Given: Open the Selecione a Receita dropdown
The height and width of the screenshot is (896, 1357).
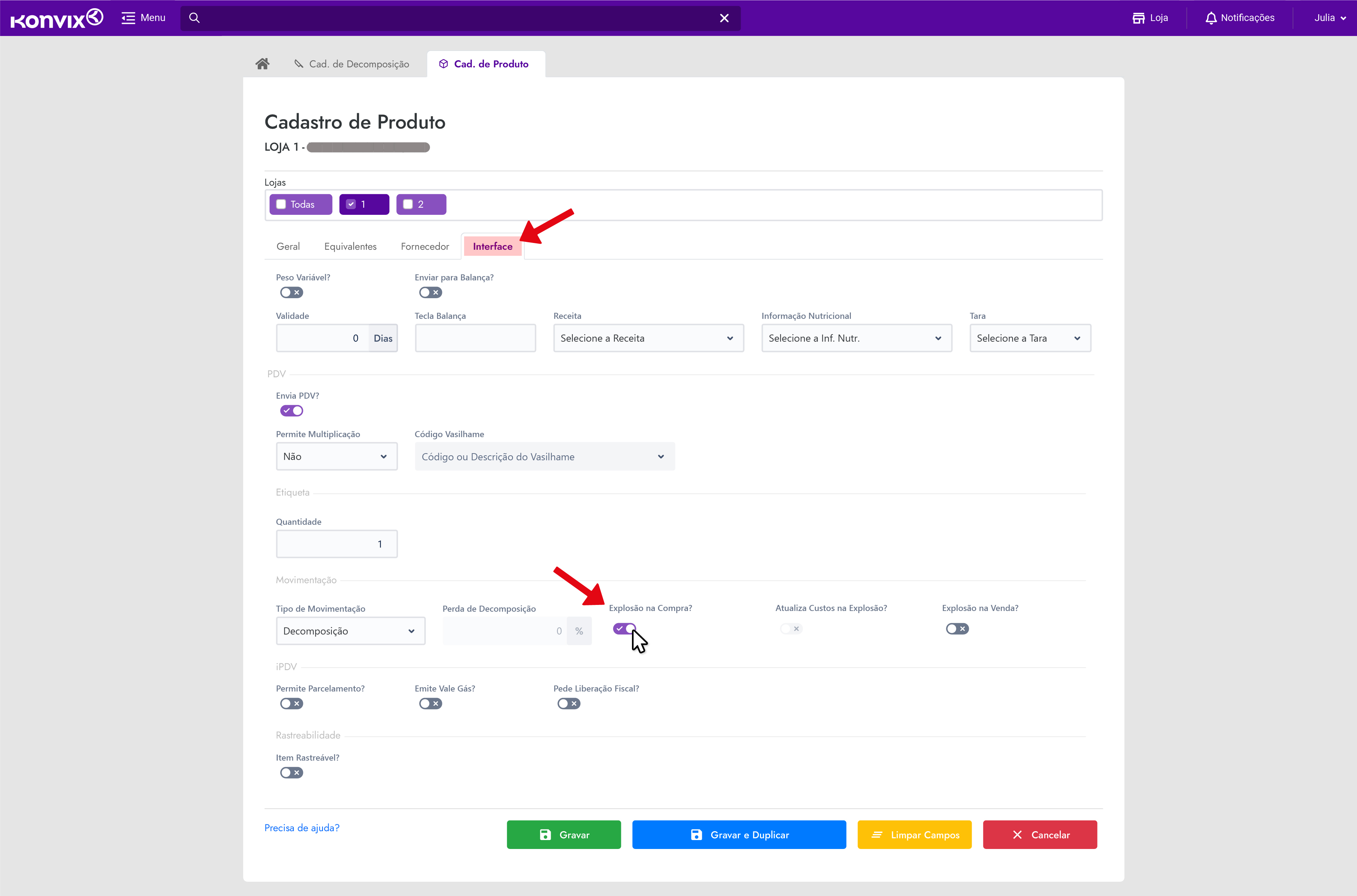Looking at the screenshot, I should click(648, 338).
